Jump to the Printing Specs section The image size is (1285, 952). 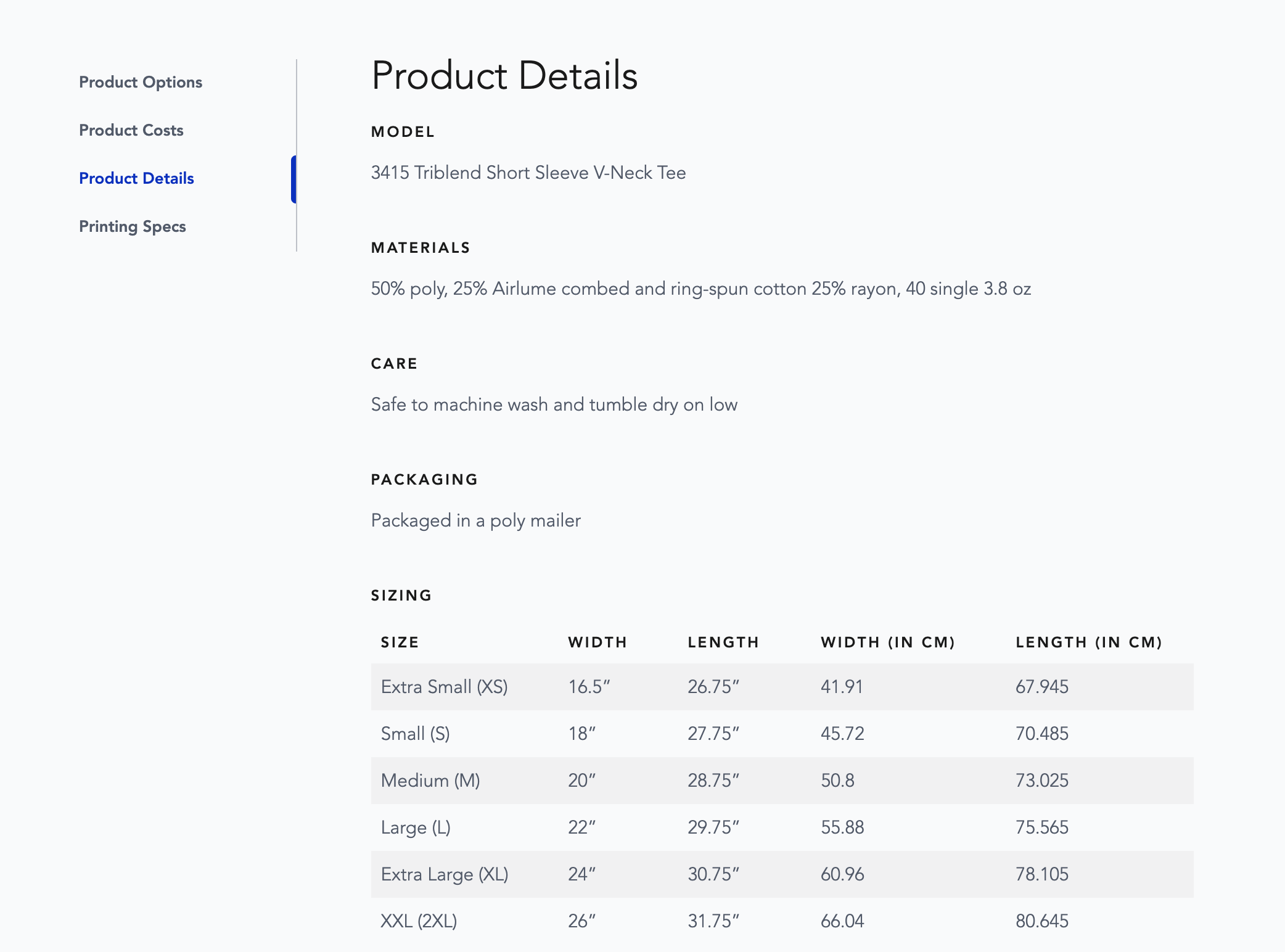133,226
